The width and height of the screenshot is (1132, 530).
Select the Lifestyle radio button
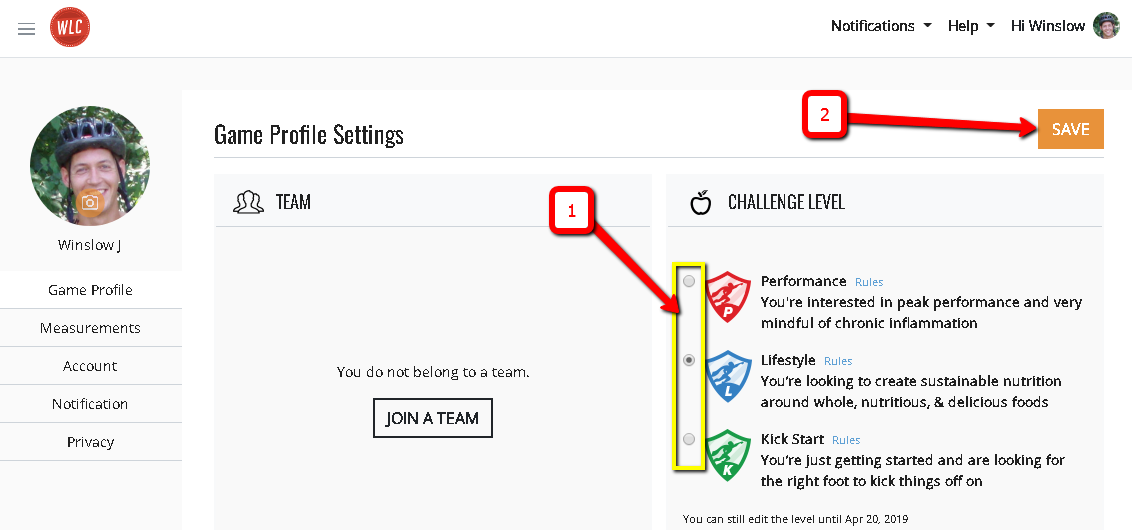(689, 360)
